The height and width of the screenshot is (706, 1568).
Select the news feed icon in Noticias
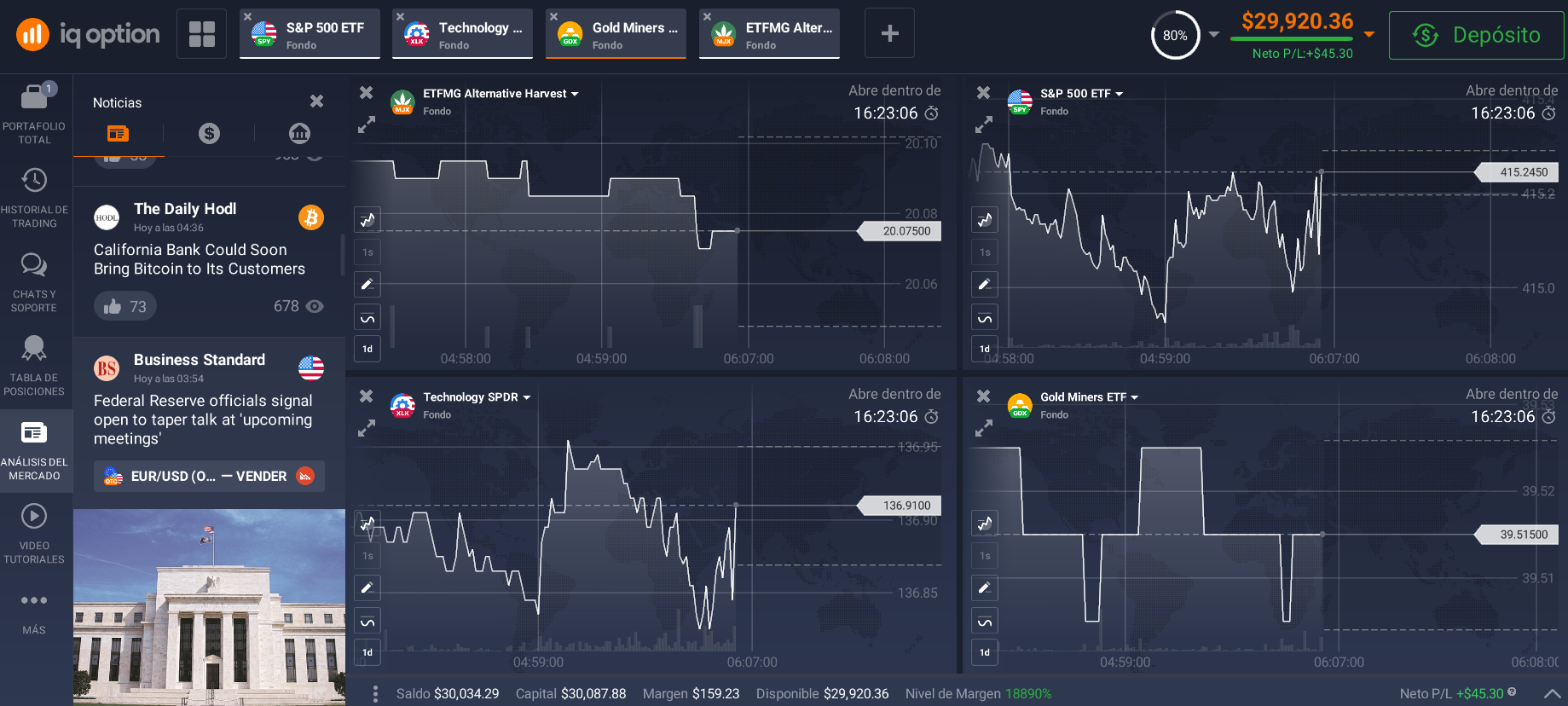[118, 133]
